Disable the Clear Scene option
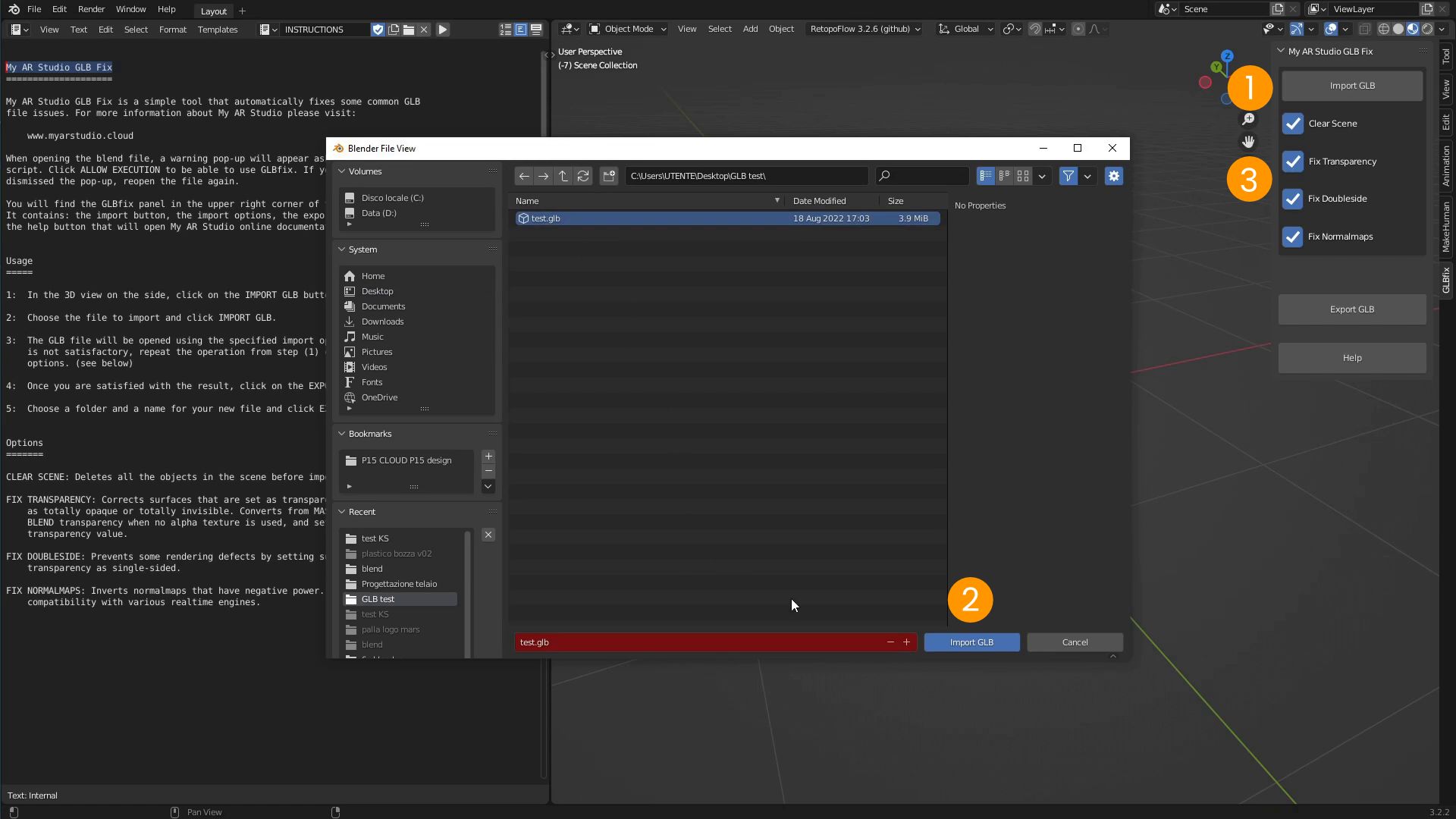Image resolution: width=1456 pixels, height=819 pixels. 1293,123
